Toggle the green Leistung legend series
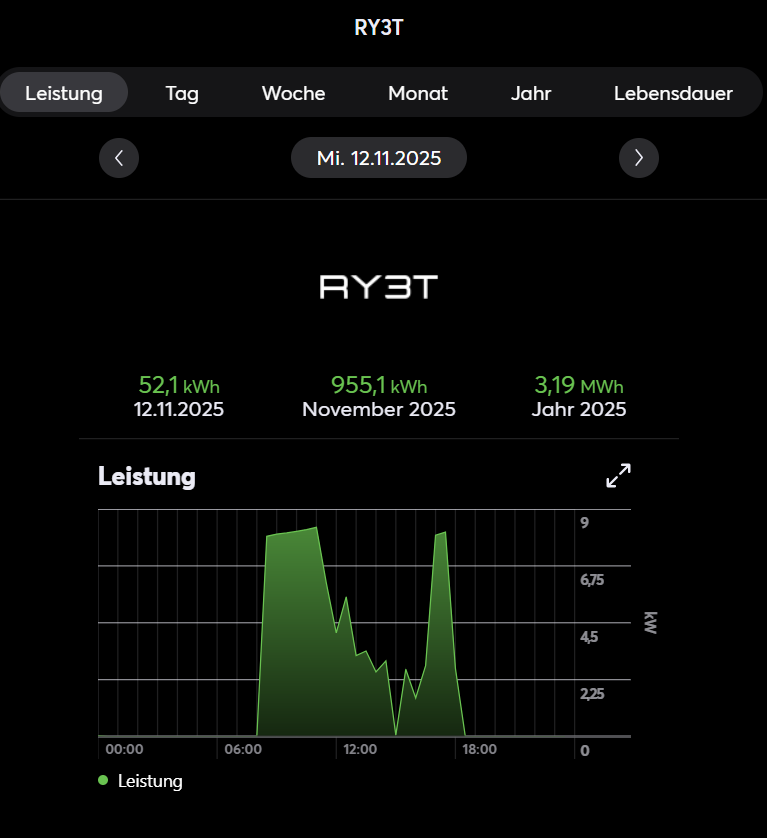The image size is (767, 838). [x=141, y=781]
